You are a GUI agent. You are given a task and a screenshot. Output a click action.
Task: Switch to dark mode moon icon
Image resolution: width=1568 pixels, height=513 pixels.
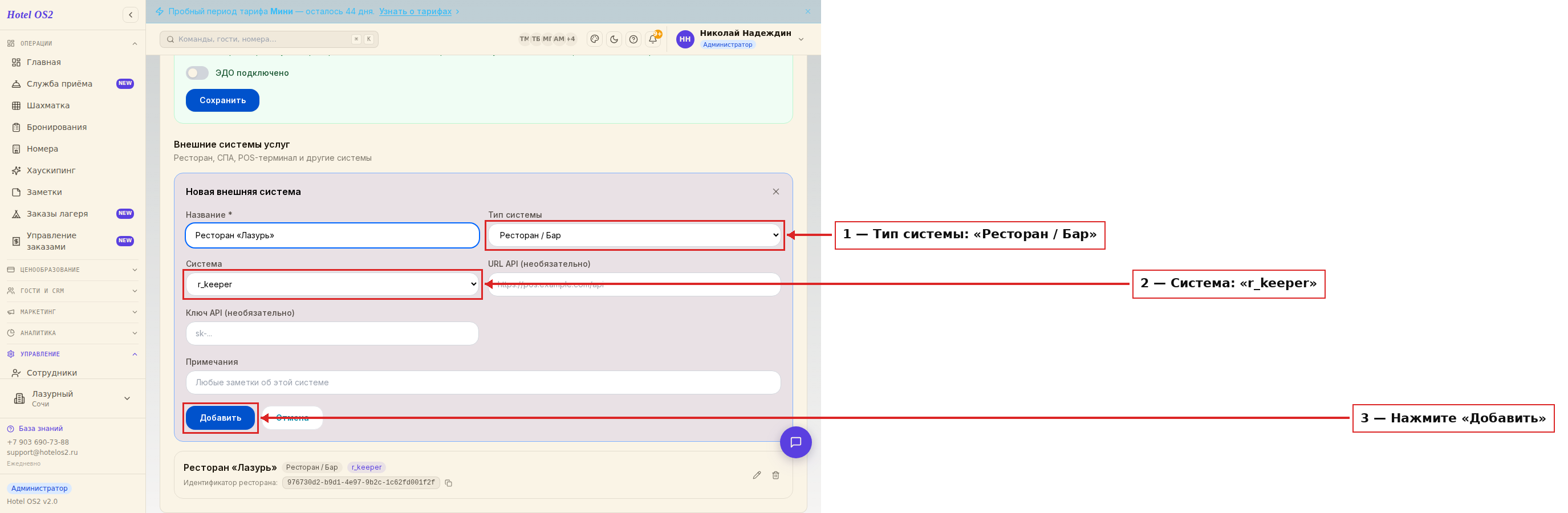click(614, 39)
